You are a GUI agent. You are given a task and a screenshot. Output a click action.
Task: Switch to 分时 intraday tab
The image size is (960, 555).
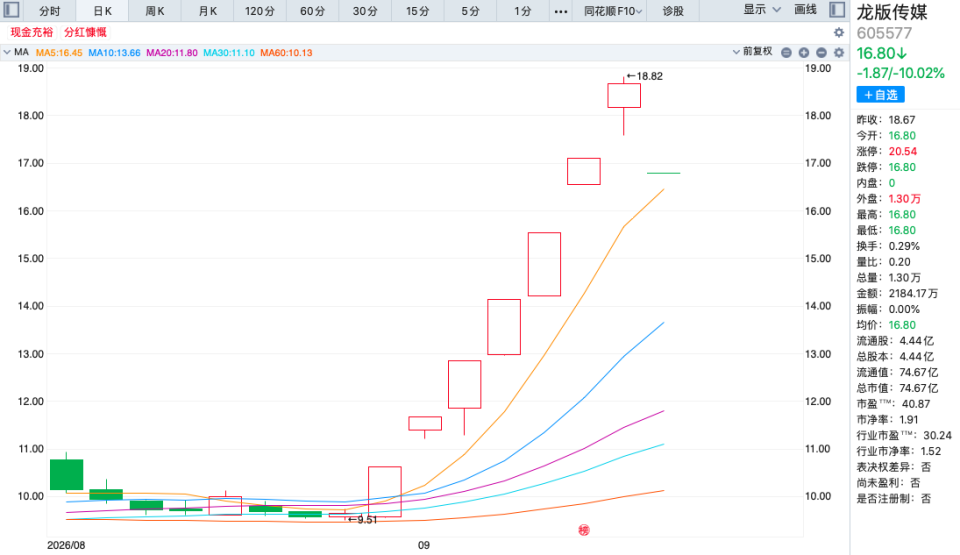[x=50, y=11]
